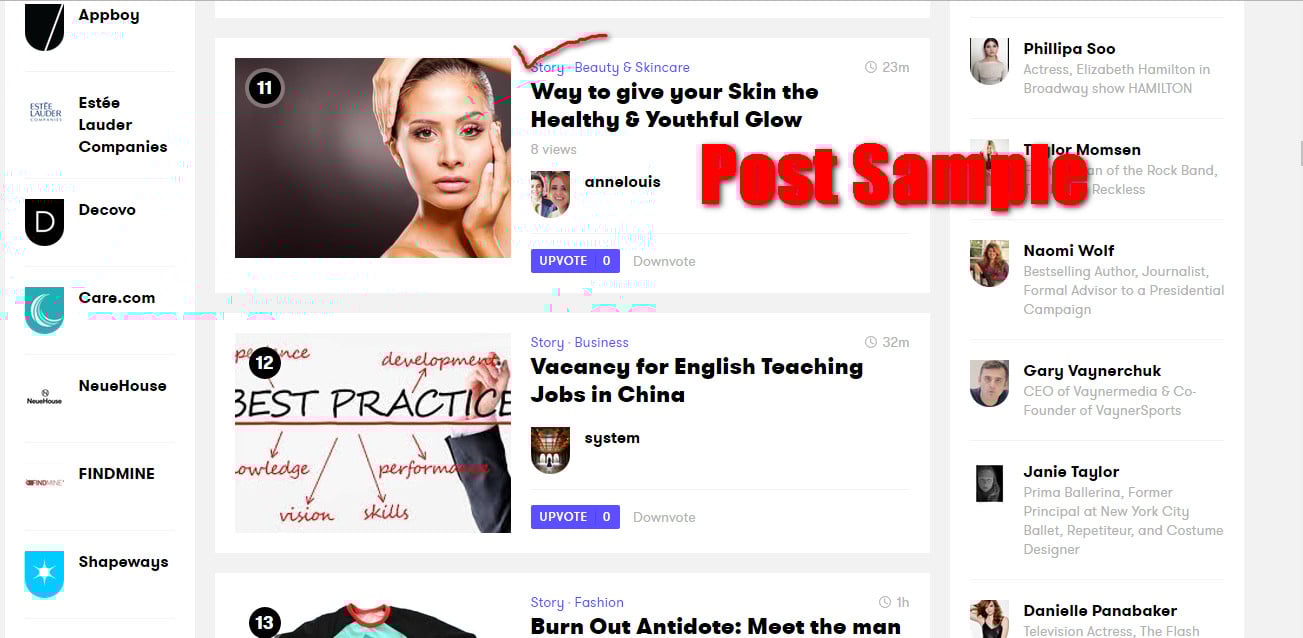1303x638 pixels.
Task: Upvote the English Teaching Jobs post
Action: pos(575,517)
